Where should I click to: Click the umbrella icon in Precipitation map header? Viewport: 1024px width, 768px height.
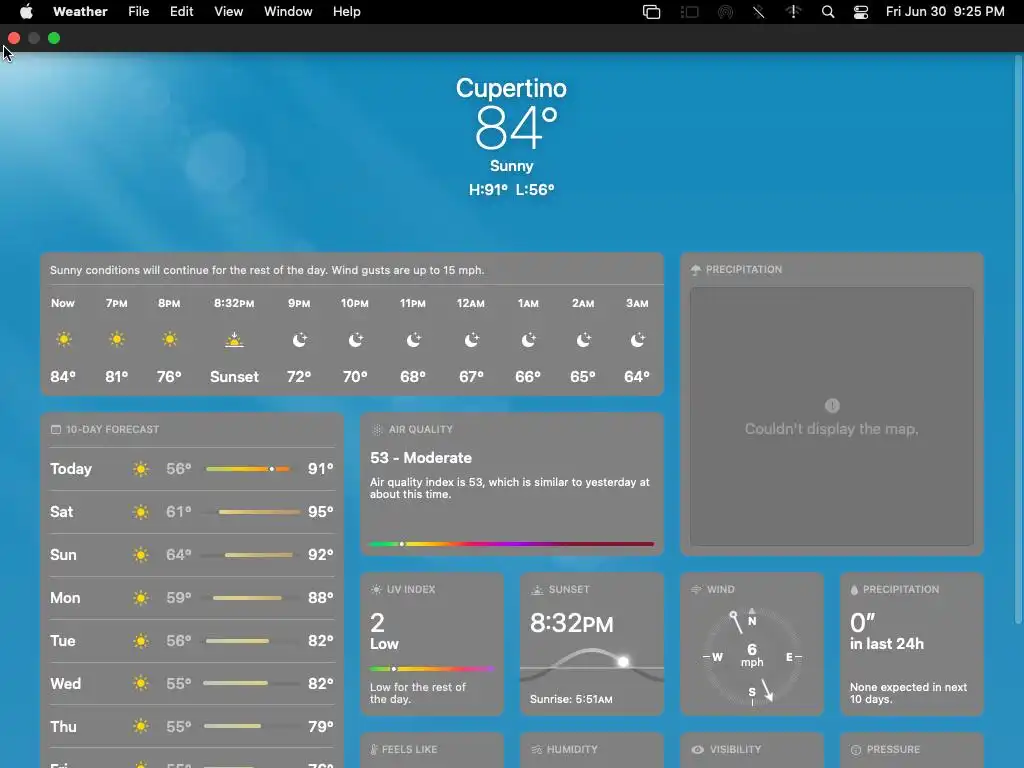[x=696, y=270]
